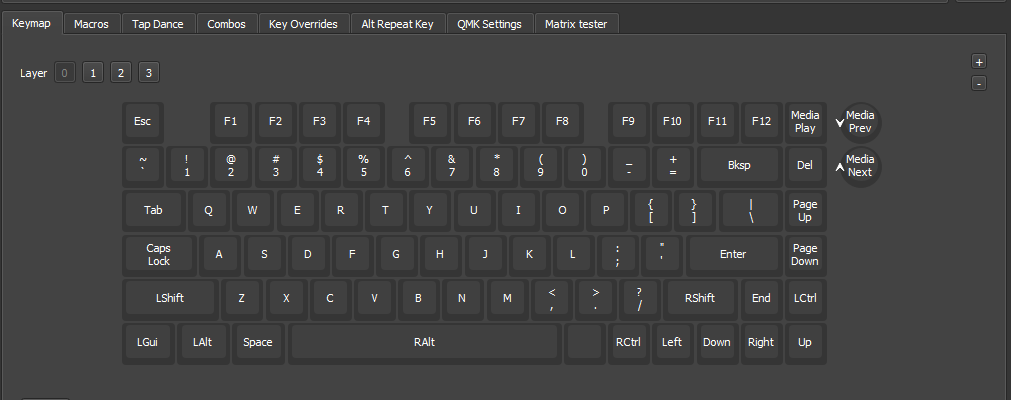The width and height of the screenshot is (1011, 400).
Task: Switch to the Combos tab
Action: (x=226, y=24)
